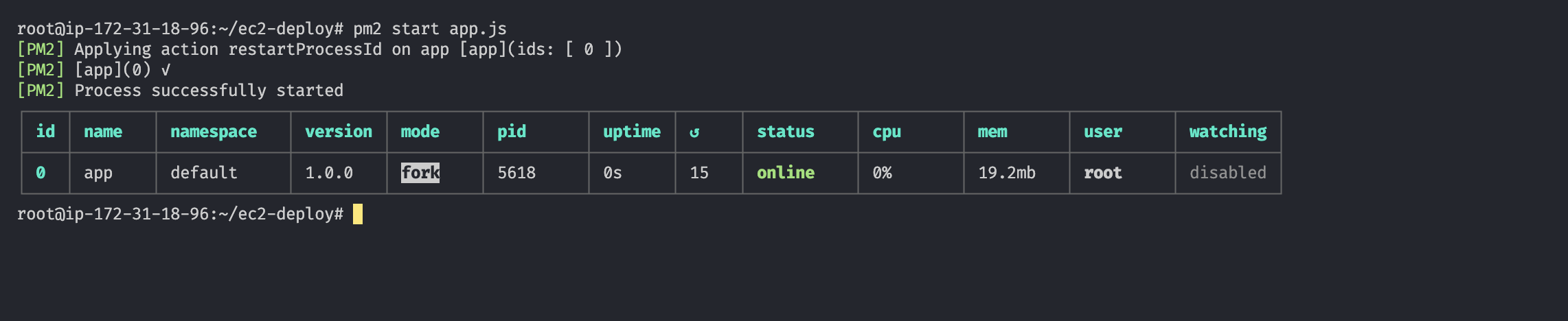Screen dimensions: 1568x321
Task: Click the 'status' column header
Action: (x=786, y=132)
